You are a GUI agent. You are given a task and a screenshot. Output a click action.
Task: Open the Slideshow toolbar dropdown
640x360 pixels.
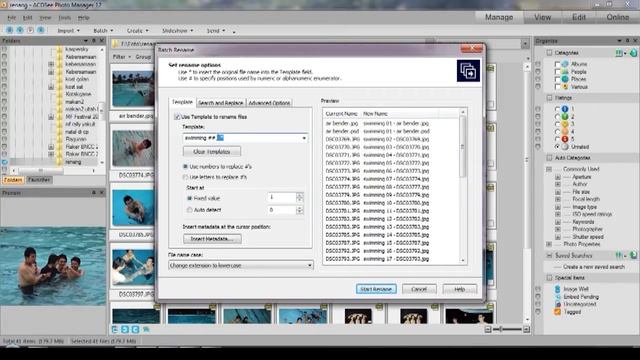178,31
